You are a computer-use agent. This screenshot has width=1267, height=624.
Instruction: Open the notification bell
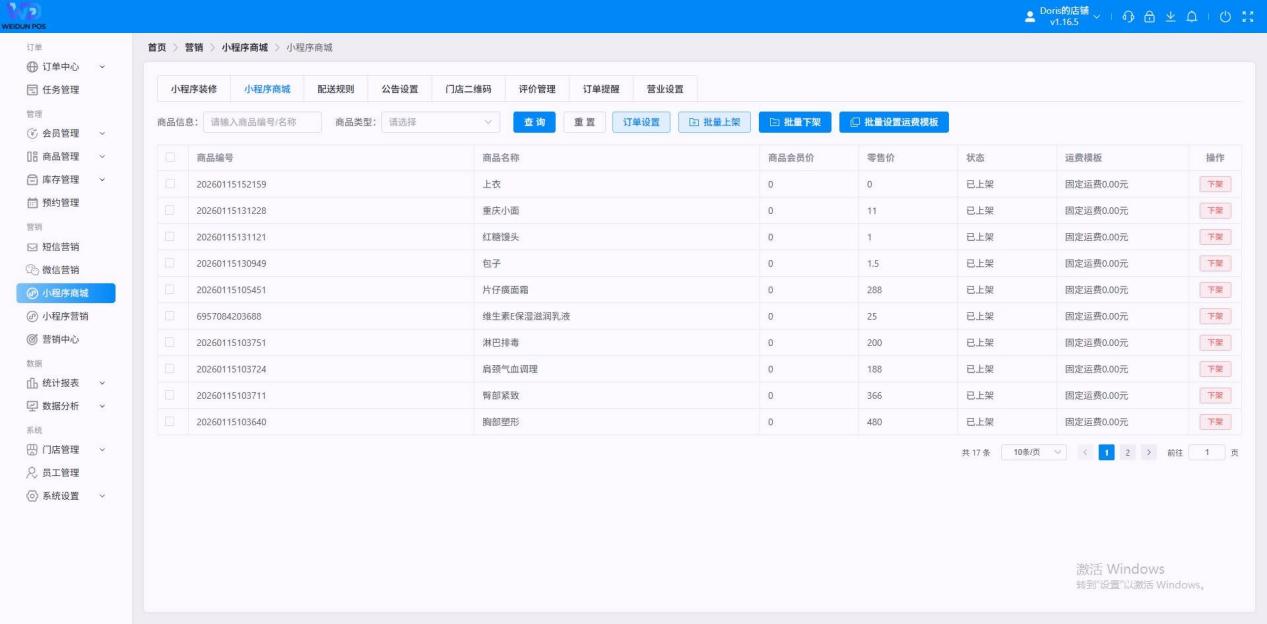point(1192,17)
